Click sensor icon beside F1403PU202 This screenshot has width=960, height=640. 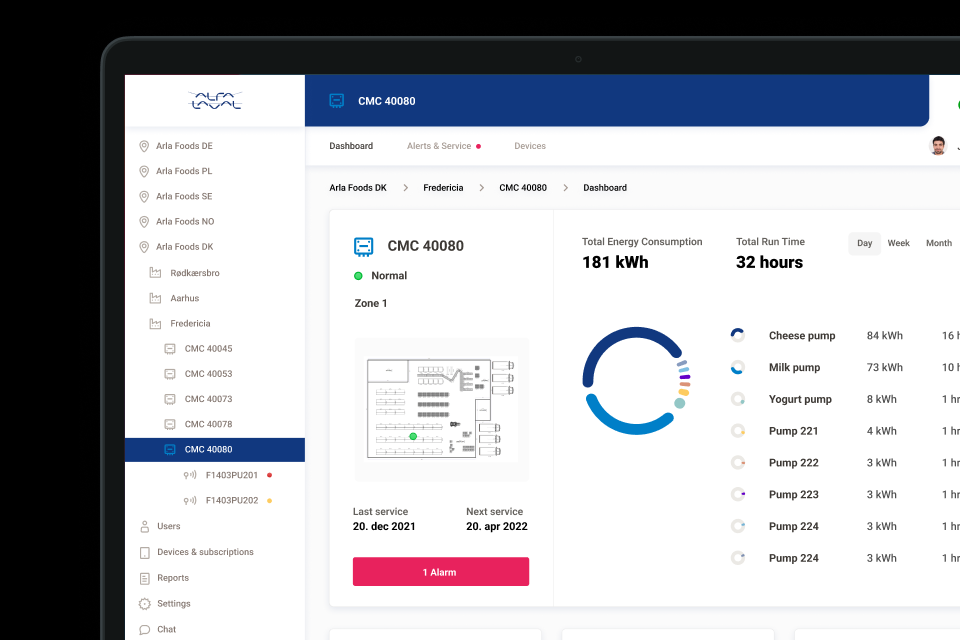coord(190,500)
